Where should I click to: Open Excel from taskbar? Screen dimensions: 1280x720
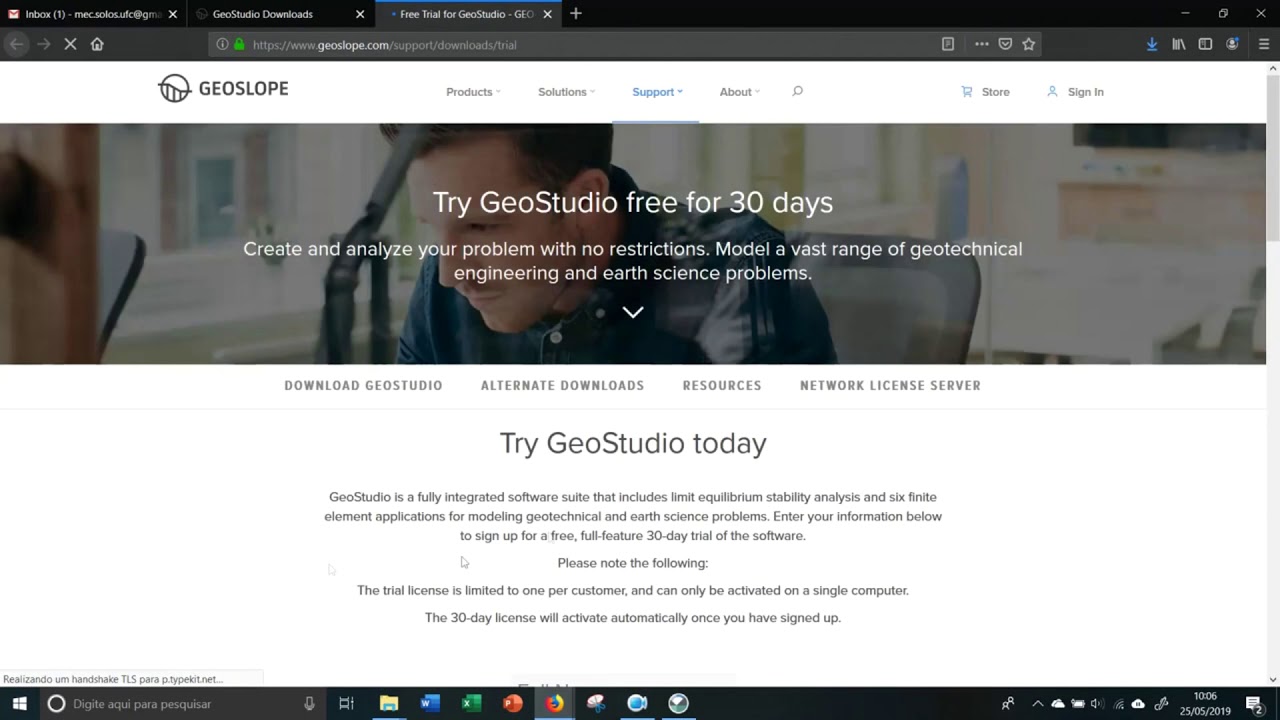(x=471, y=703)
